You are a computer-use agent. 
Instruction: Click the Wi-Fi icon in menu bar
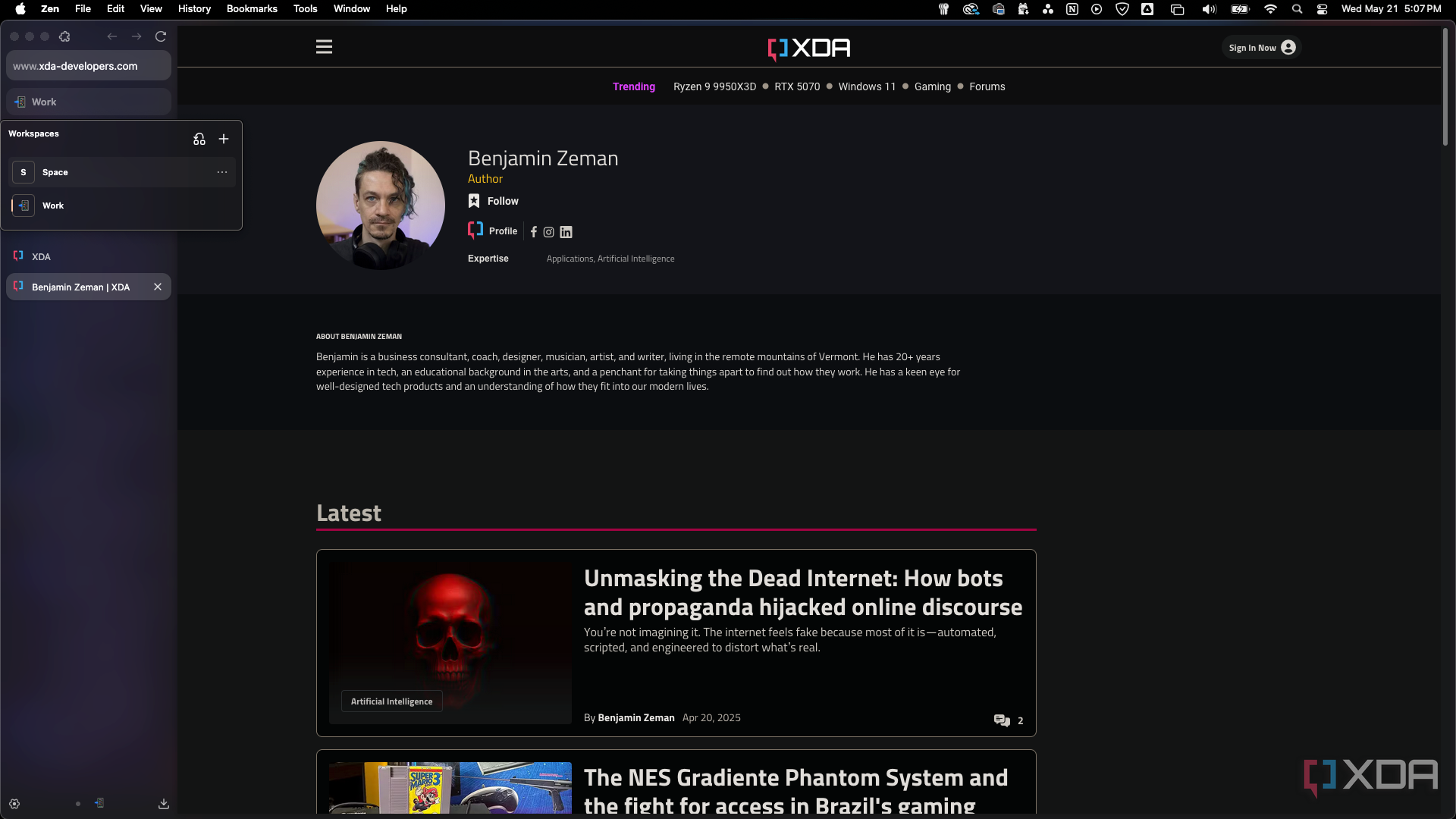click(1270, 9)
